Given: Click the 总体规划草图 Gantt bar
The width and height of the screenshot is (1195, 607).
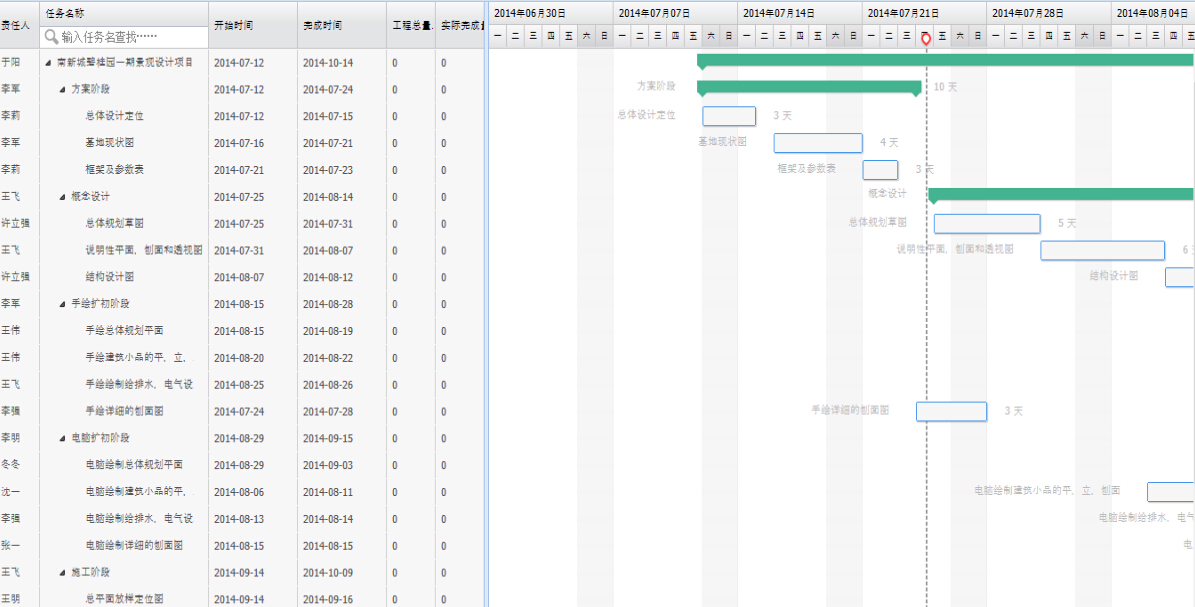Looking at the screenshot, I should pyautogui.click(x=986, y=224).
